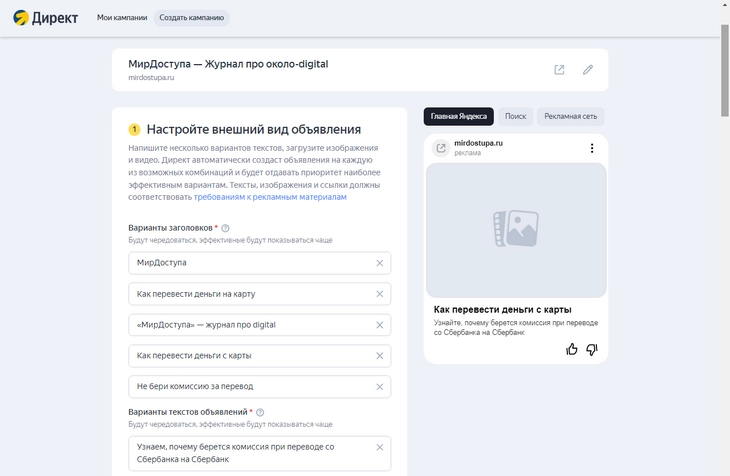Open ad preview three-dot menu
Image resolution: width=730 pixels, height=476 pixels.
pos(592,148)
